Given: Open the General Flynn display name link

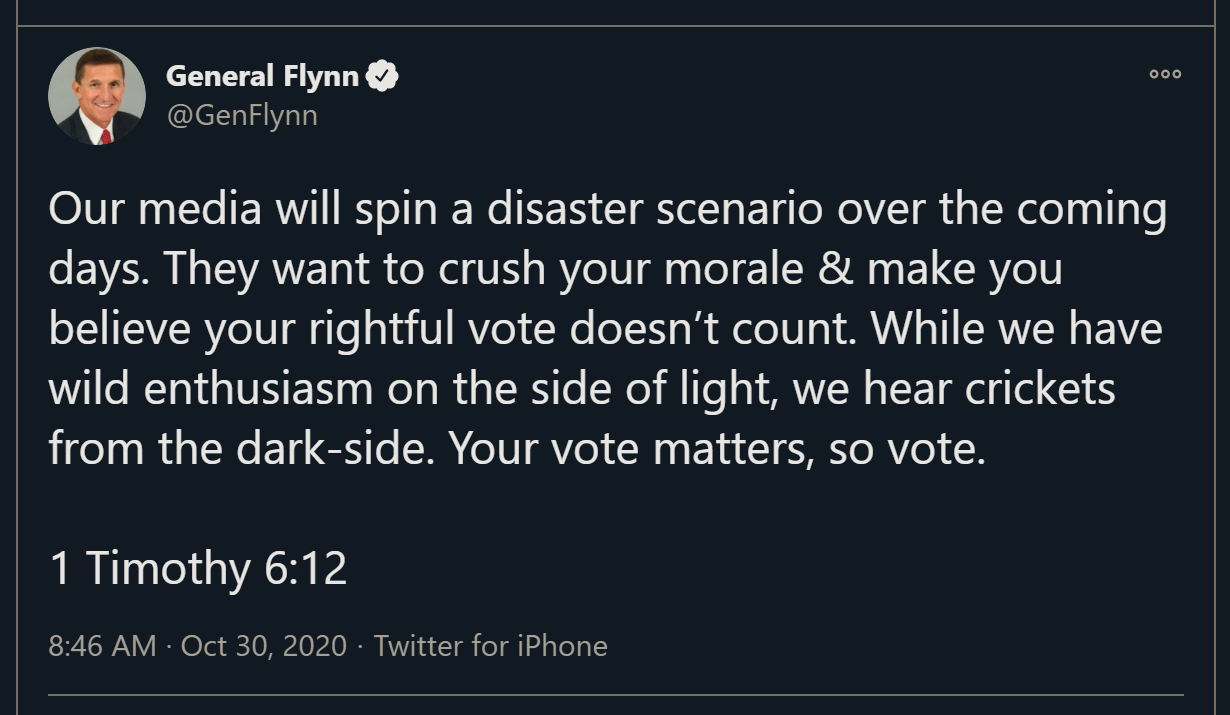Looking at the screenshot, I should [262, 75].
